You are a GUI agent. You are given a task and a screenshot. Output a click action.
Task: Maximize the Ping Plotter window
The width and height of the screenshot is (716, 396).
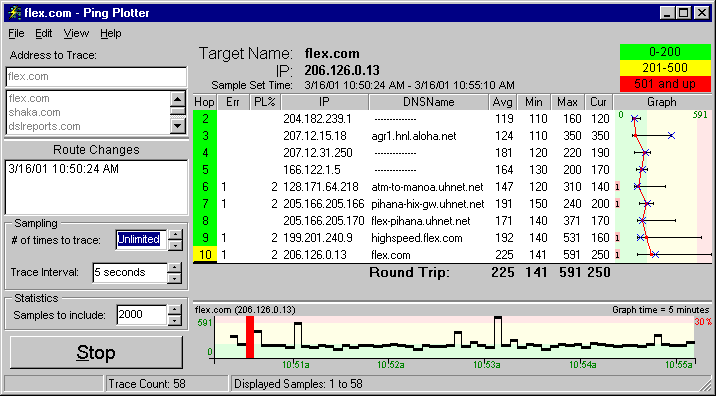(684, 13)
